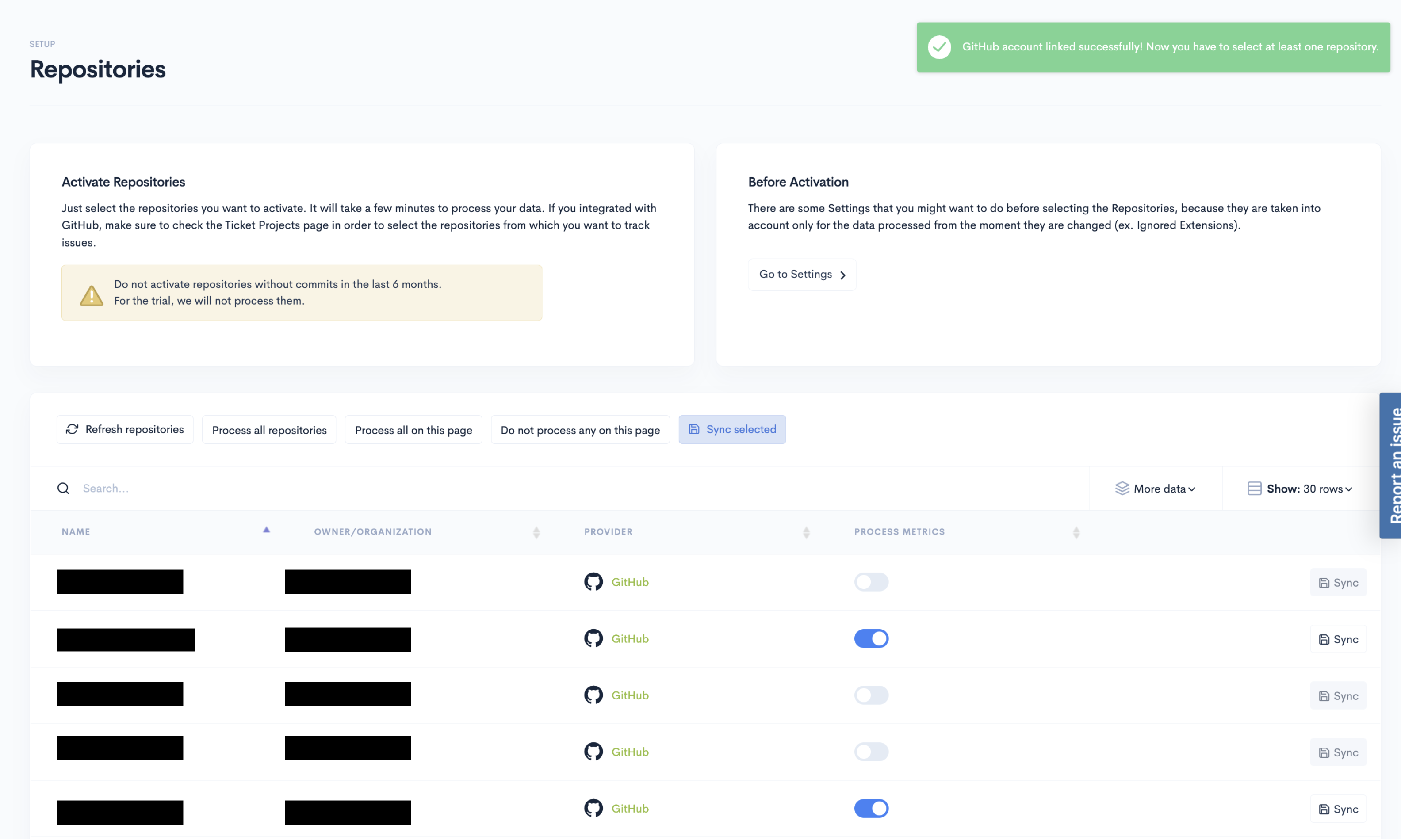Click Process all repositories button
This screenshot has width=1401, height=840.
click(x=269, y=430)
